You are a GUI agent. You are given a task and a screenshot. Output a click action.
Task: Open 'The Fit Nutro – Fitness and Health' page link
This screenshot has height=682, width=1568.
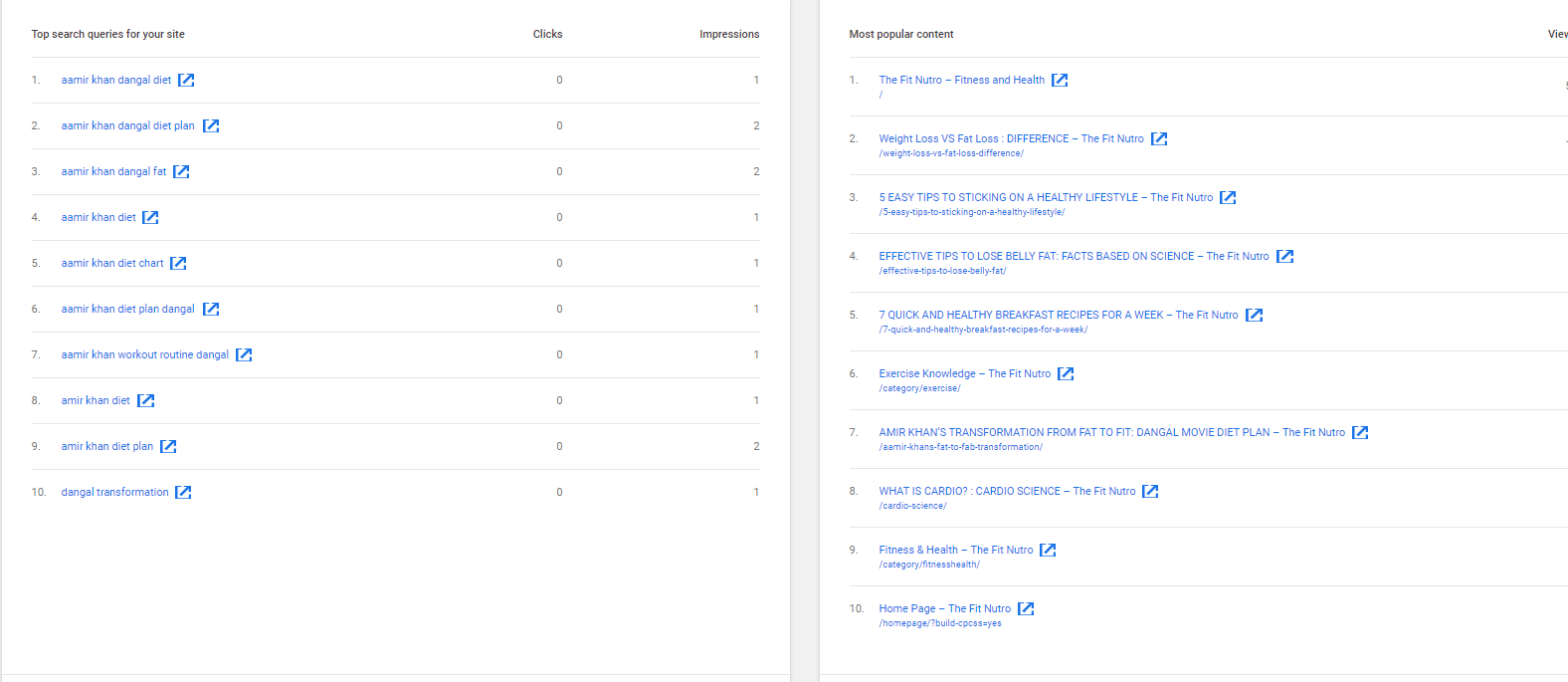[962, 80]
